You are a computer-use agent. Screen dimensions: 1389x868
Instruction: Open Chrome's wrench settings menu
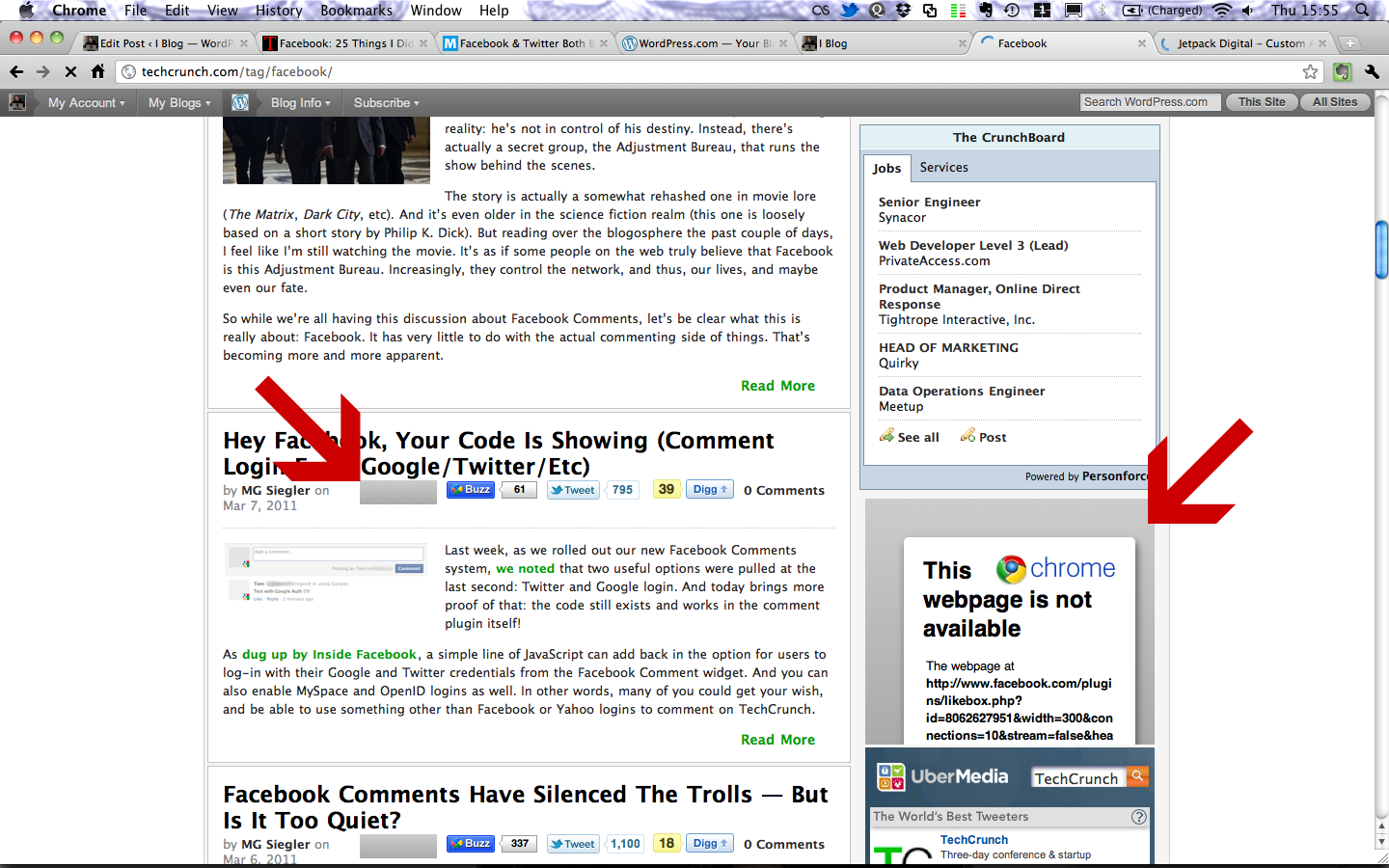(1372, 71)
